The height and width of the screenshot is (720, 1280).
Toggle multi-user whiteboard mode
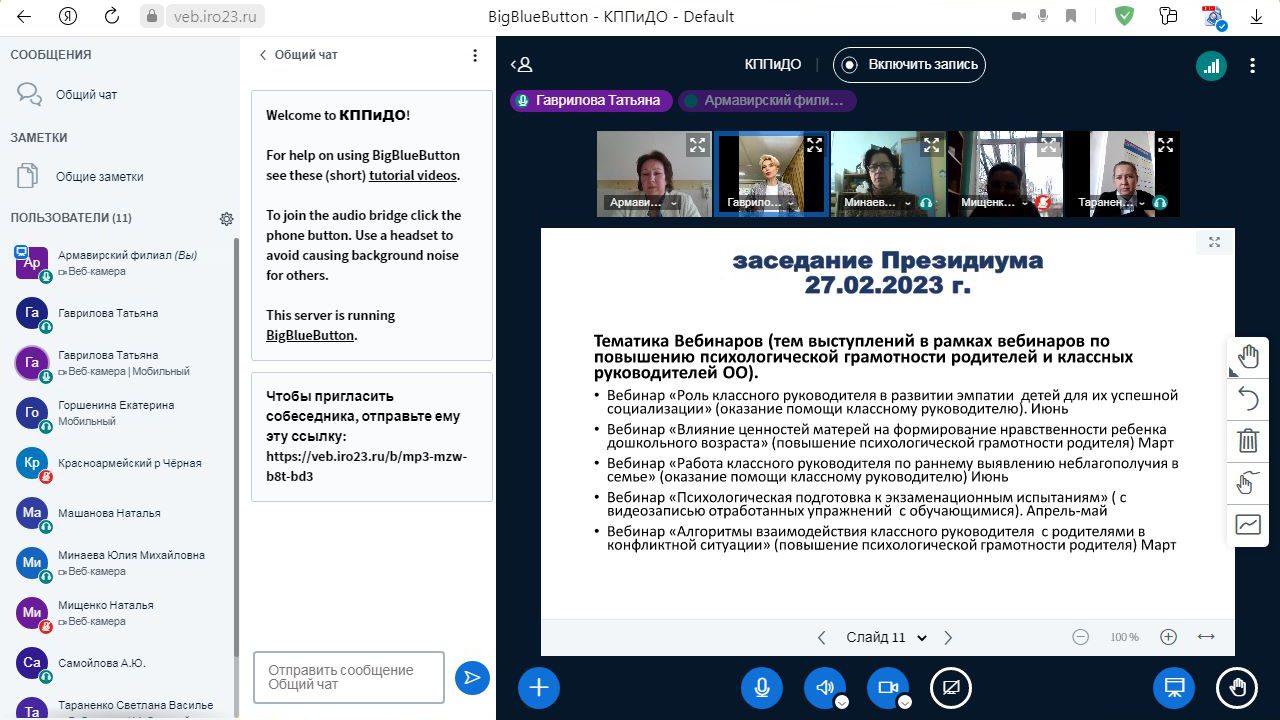coord(1248,525)
